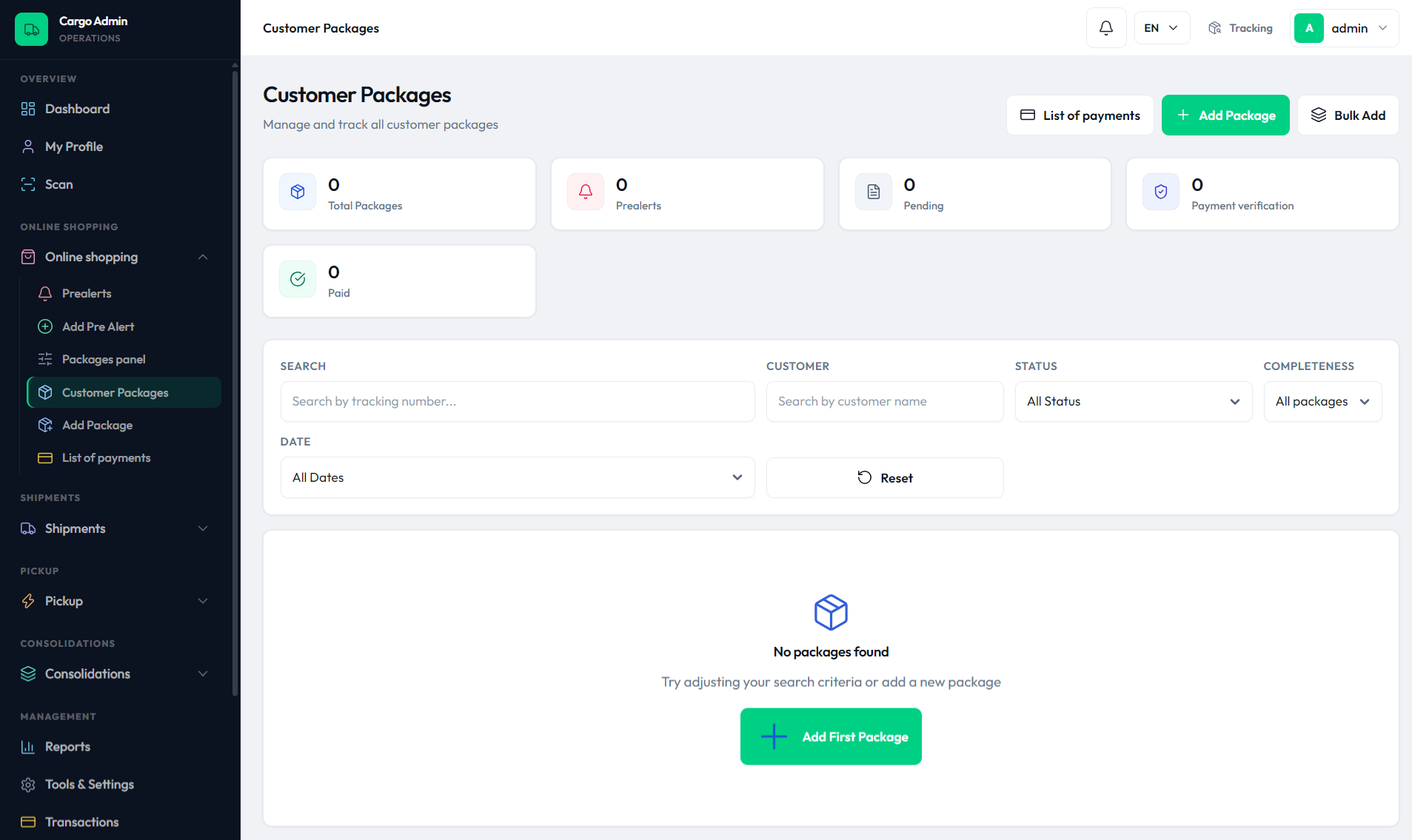
Task: Open Packages panel sidebar item
Action: (x=124, y=359)
